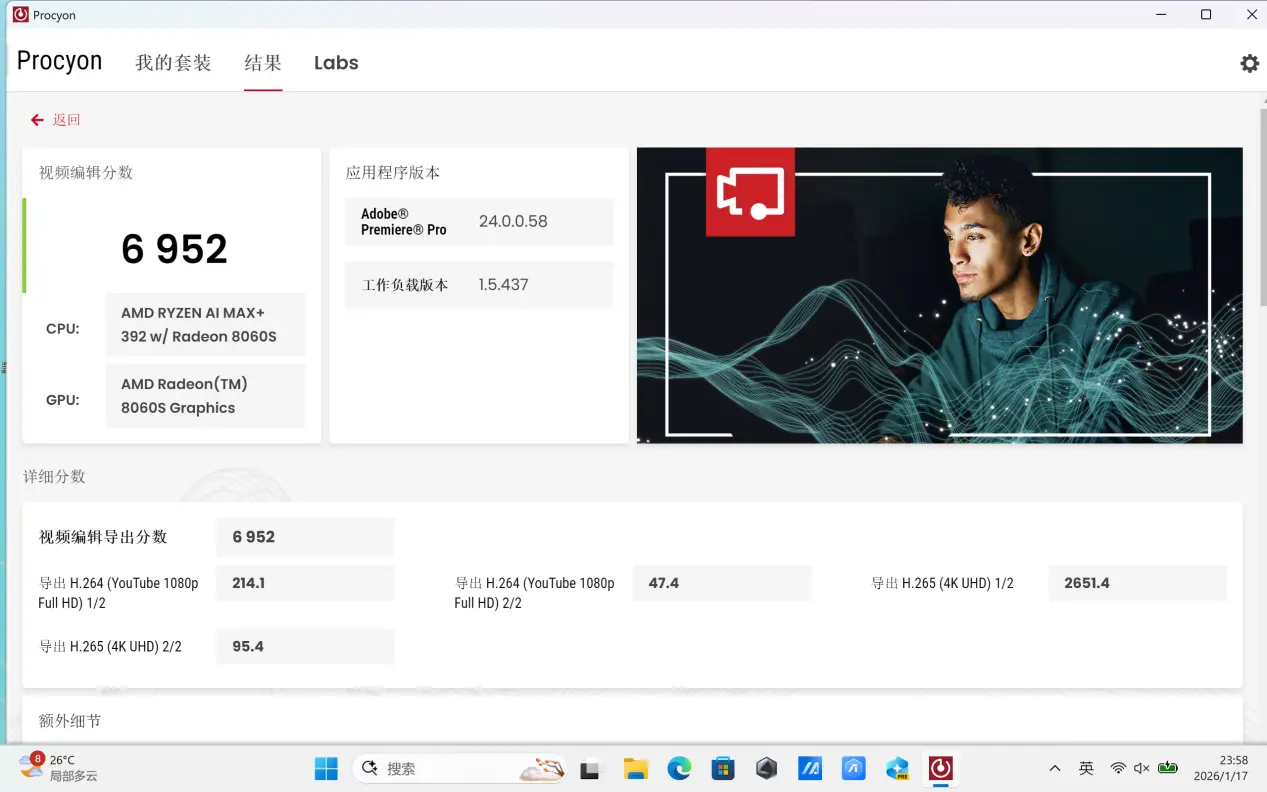Close the Procyon window
Screen dimensions: 1267x792
[1251, 14]
